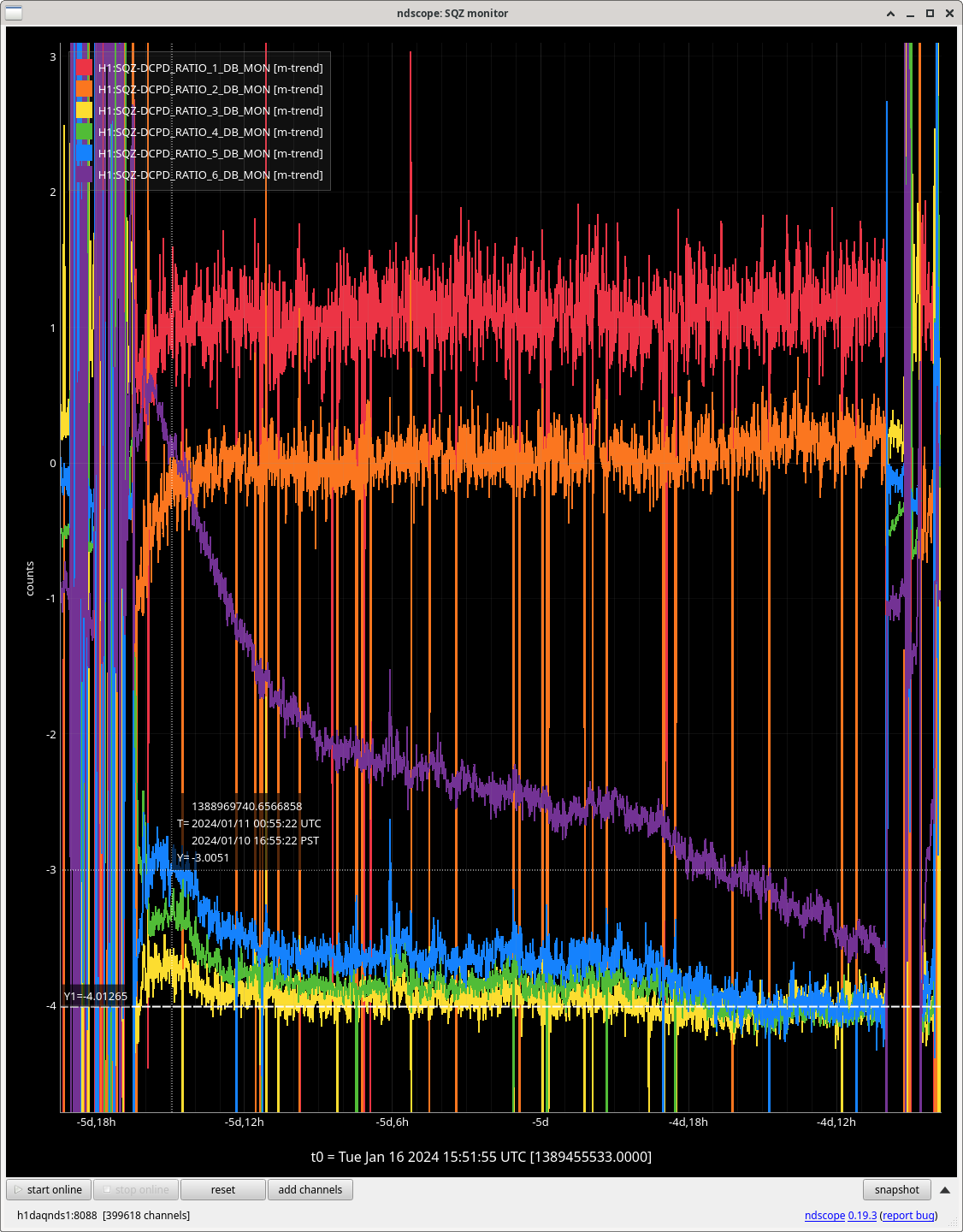Click the orange RATIO_2_DB_MON legend swatch

pyautogui.click(x=84, y=89)
